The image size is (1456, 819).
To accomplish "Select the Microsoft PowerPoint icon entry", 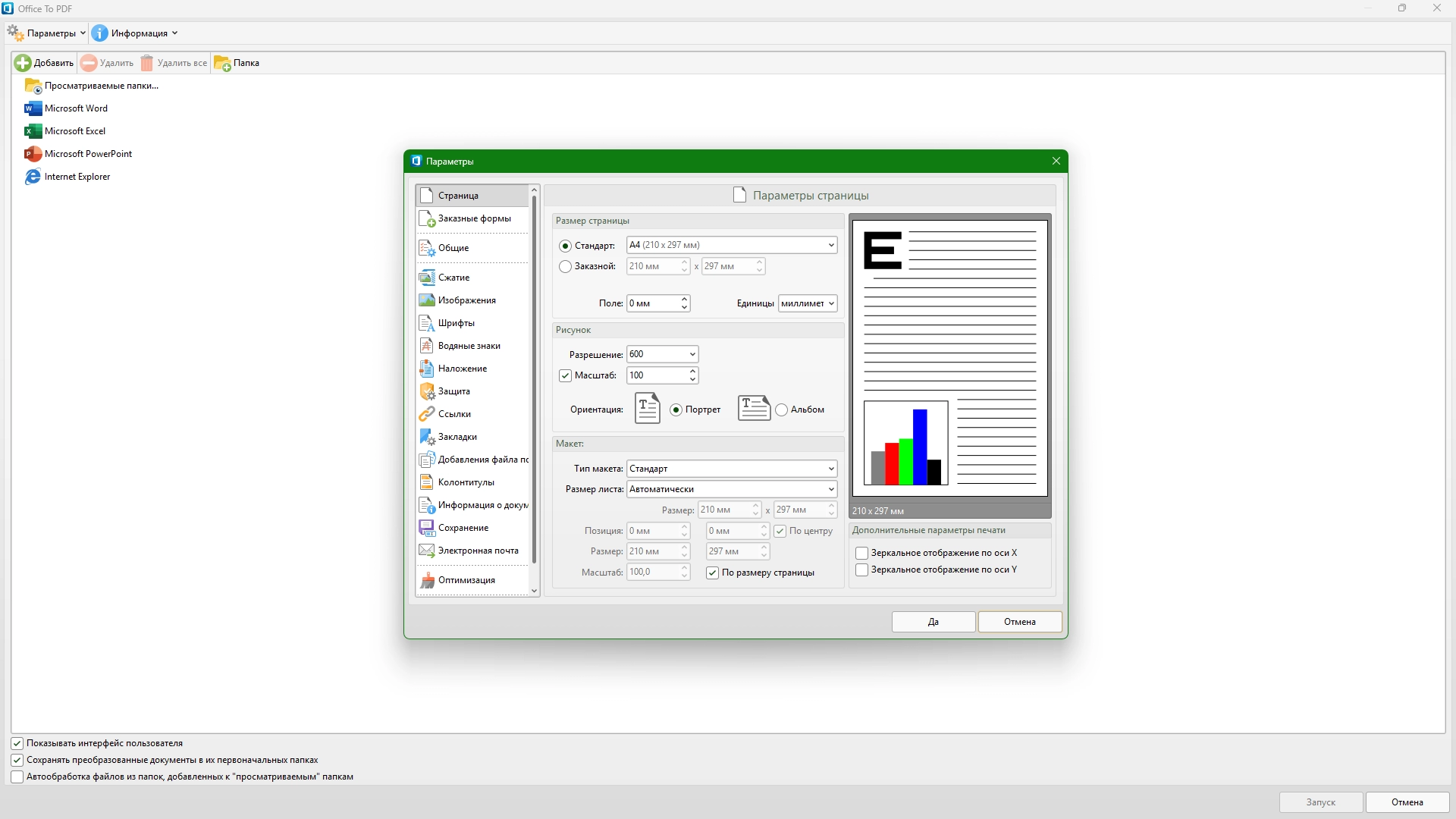I will point(33,154).
